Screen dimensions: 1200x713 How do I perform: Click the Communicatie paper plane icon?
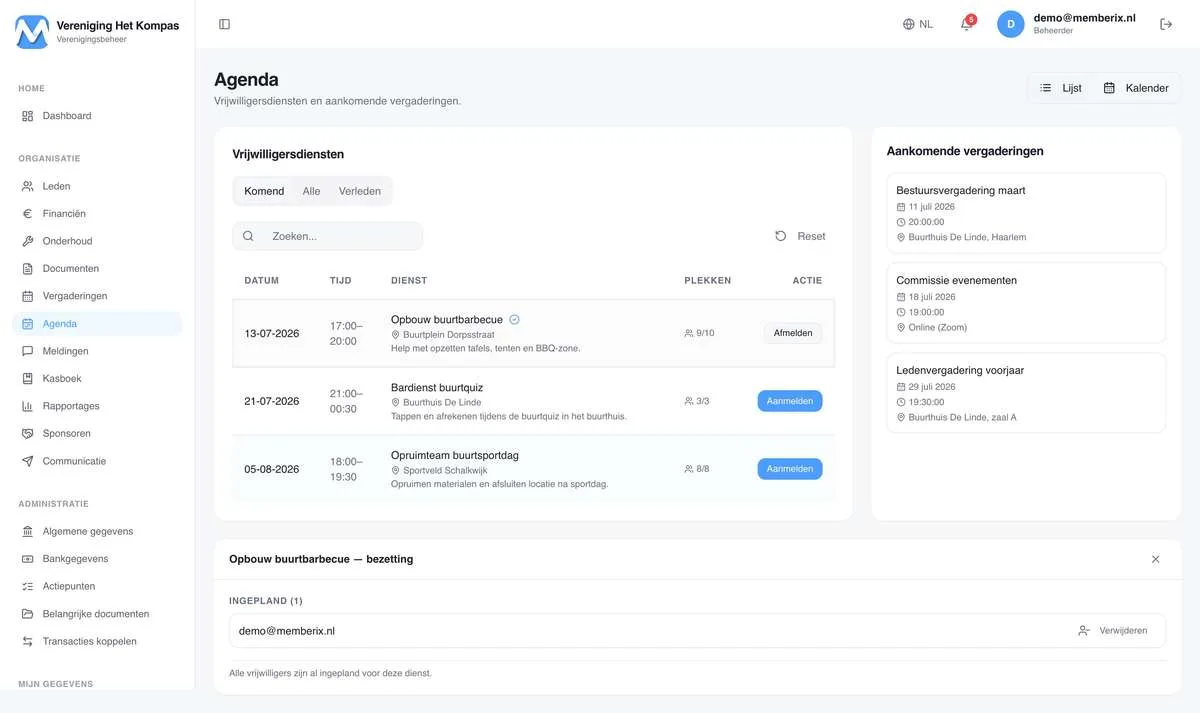point(28,461)
